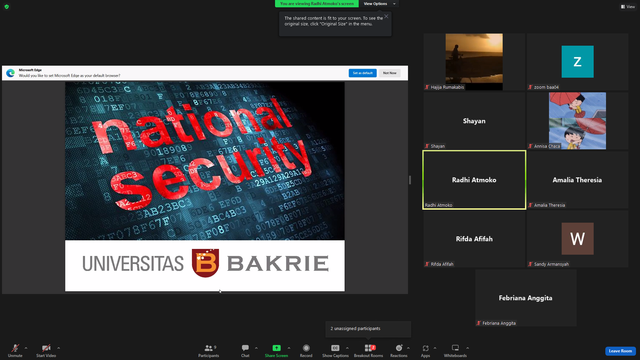Click the Microsoft Edge default browser prompt text
Viewport: 640px width, 360px height.
tap(69, 76)
